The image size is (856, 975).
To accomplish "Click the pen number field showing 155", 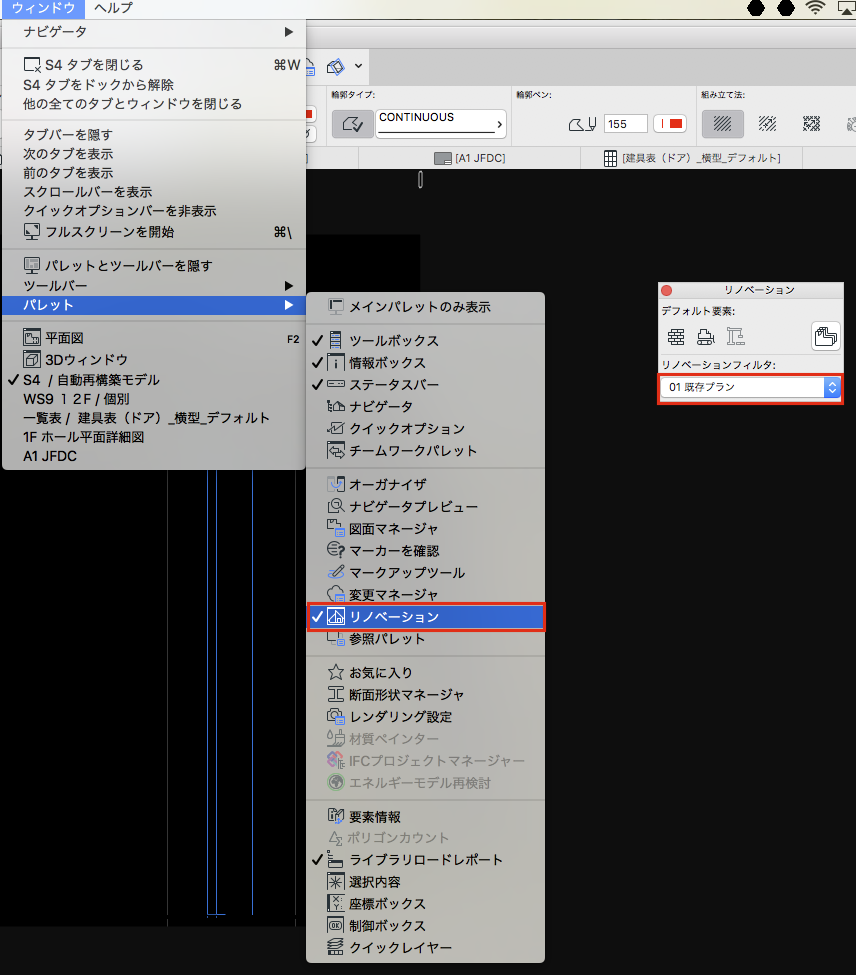I will (x=624, y=124).
